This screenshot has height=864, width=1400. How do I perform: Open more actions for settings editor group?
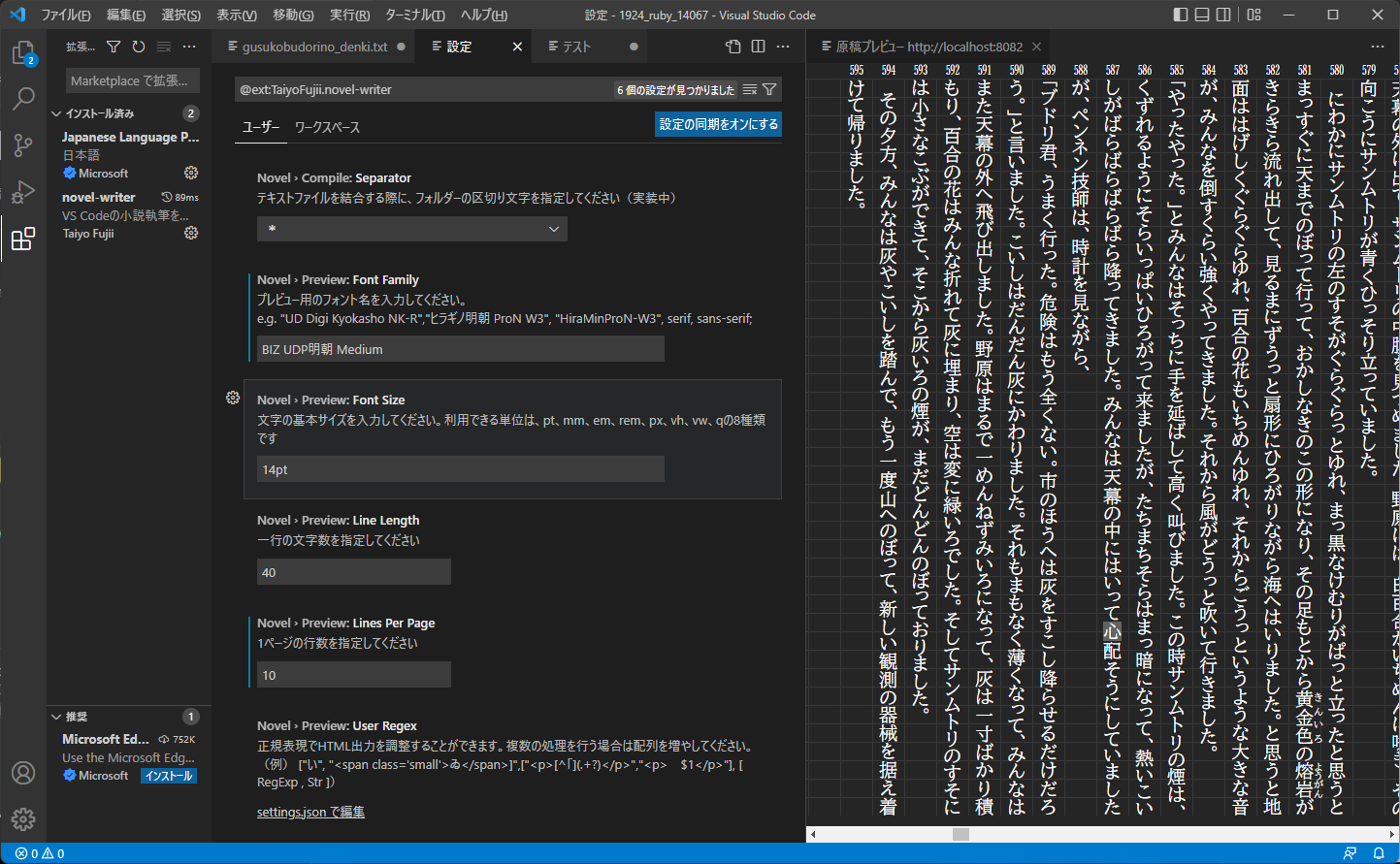[784, 47]
